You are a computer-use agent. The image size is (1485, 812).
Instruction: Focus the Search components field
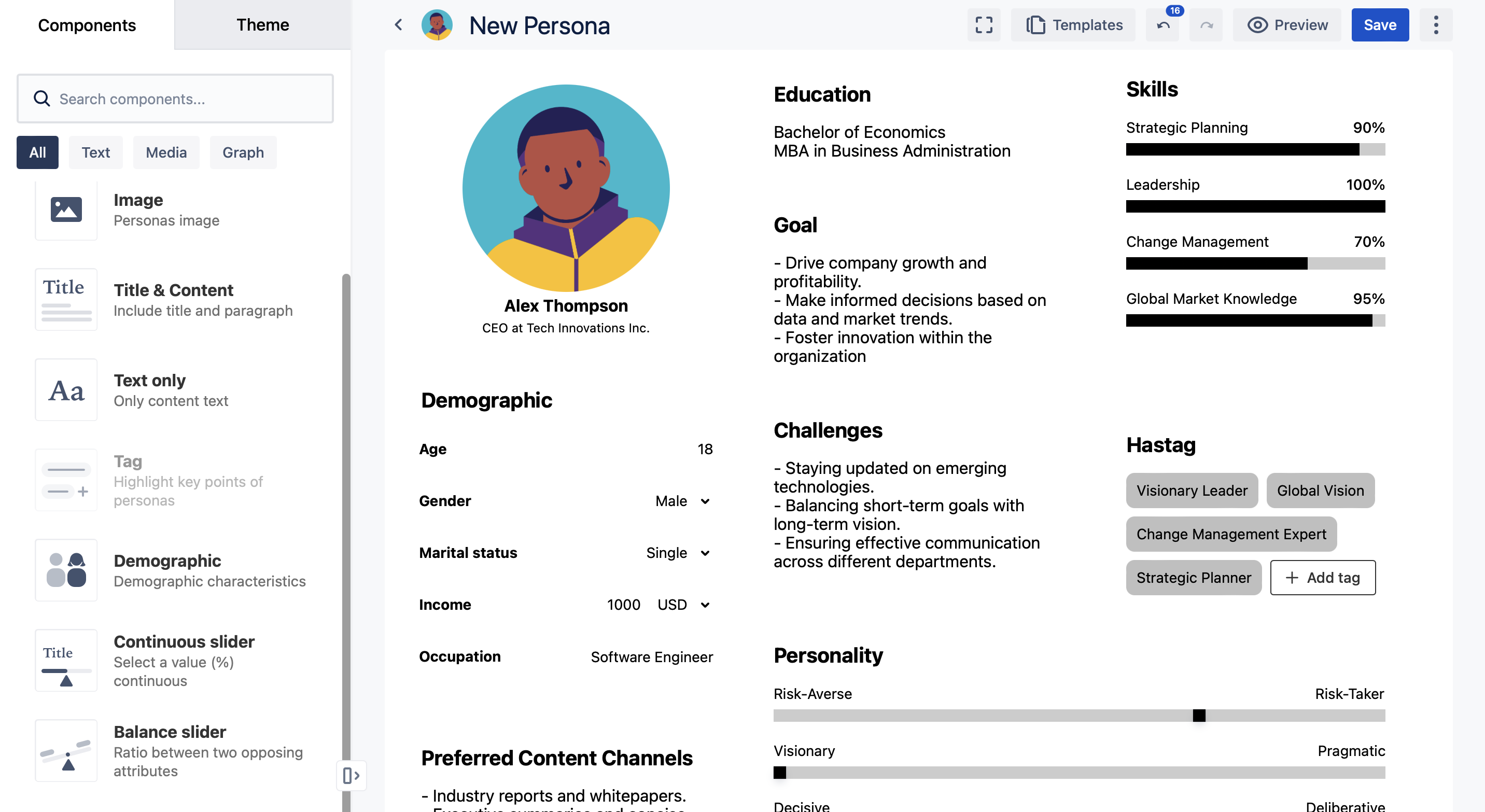tap(175, 99)
